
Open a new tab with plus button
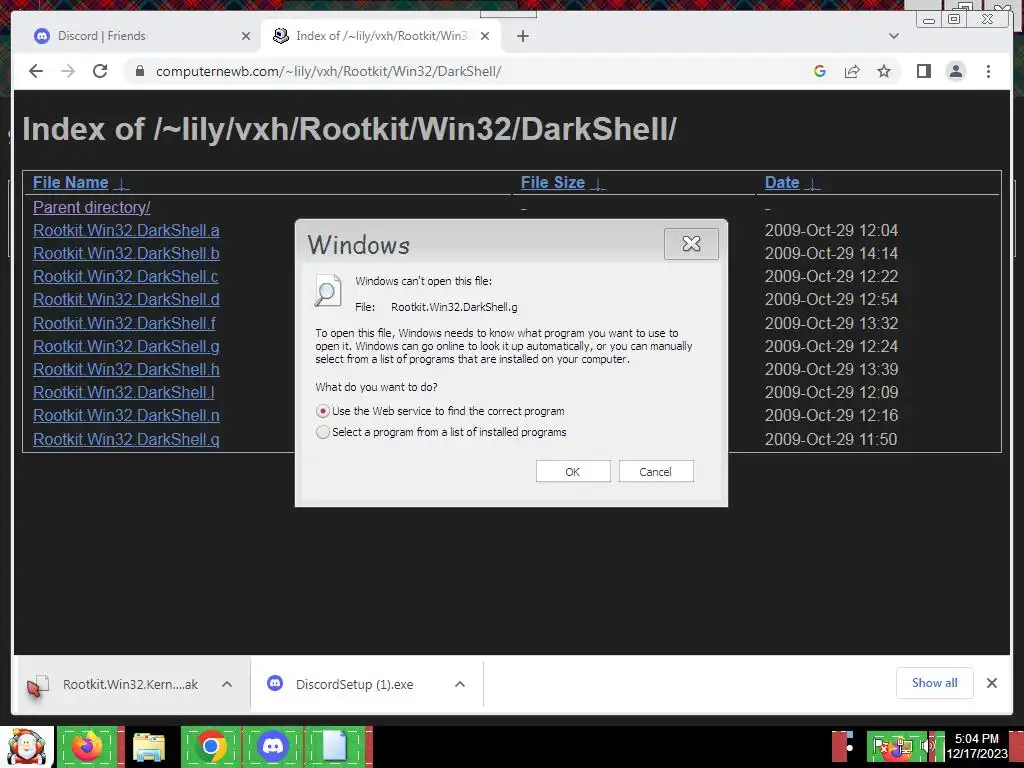click(x=522, y=36)
